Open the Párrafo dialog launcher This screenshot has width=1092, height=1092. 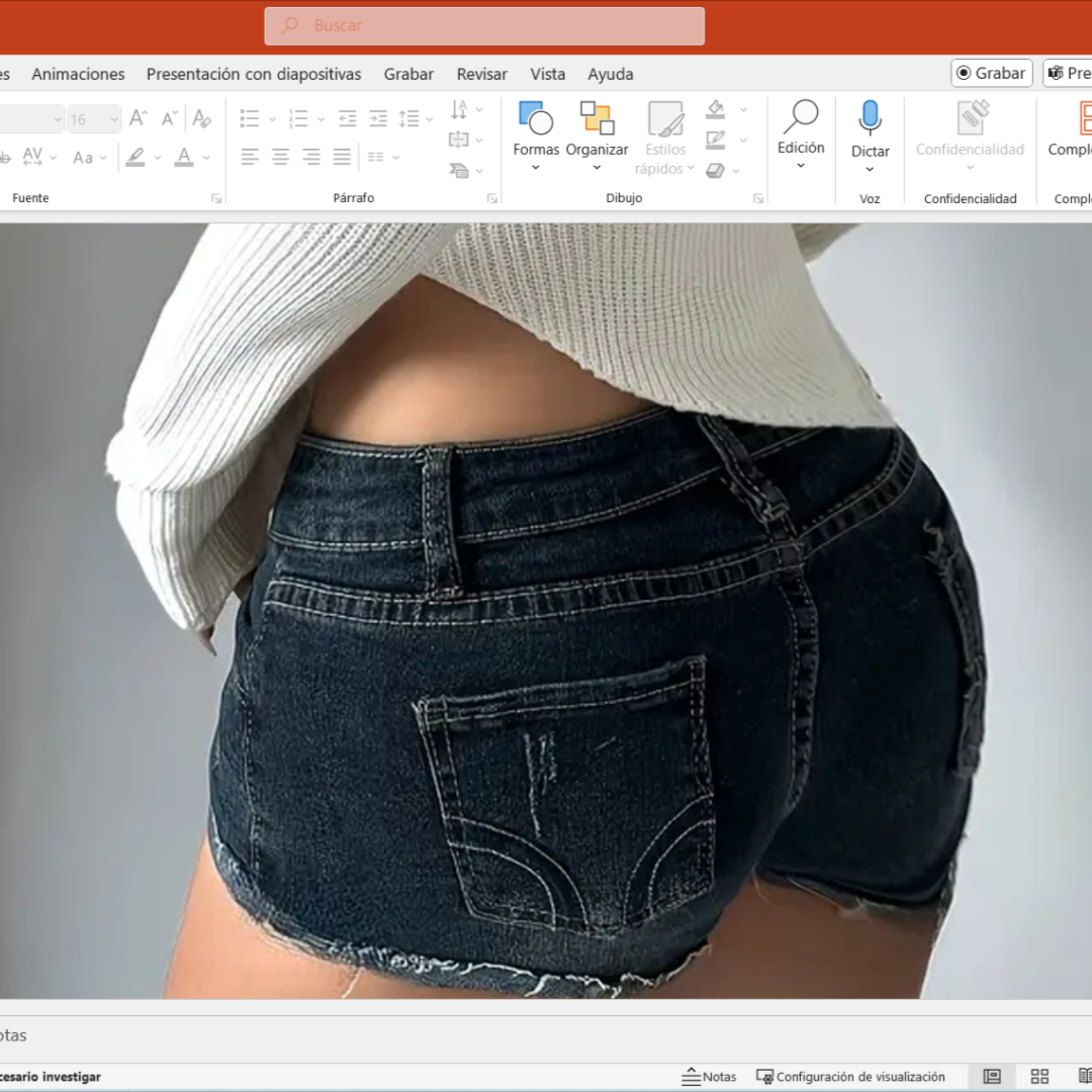point(492,198)
